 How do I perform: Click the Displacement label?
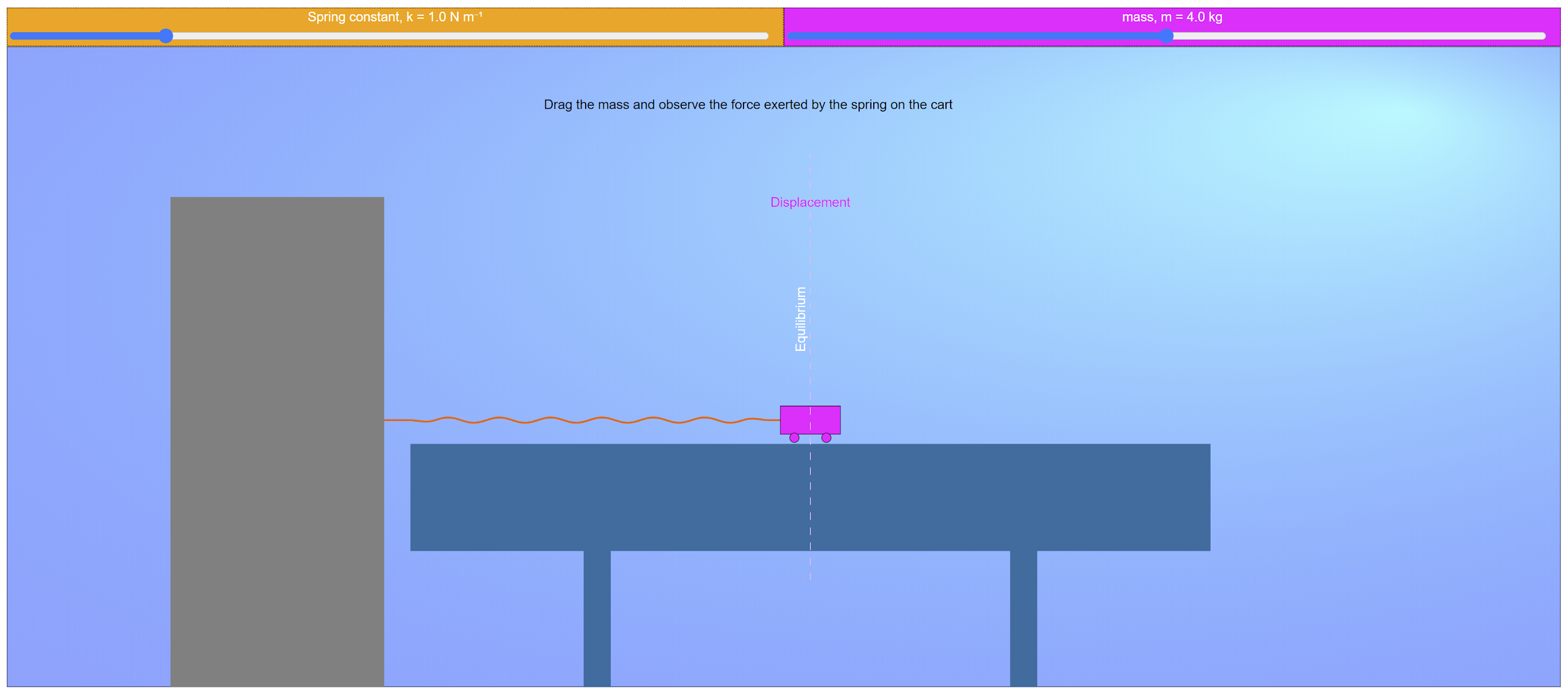point(810,202)
